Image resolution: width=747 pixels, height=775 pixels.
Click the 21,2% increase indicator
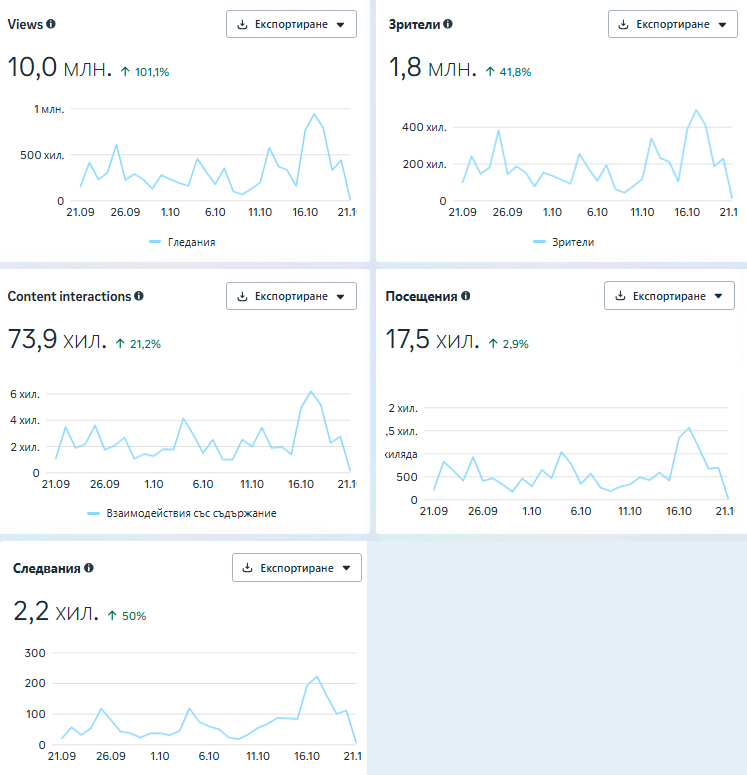pos(138,344)
